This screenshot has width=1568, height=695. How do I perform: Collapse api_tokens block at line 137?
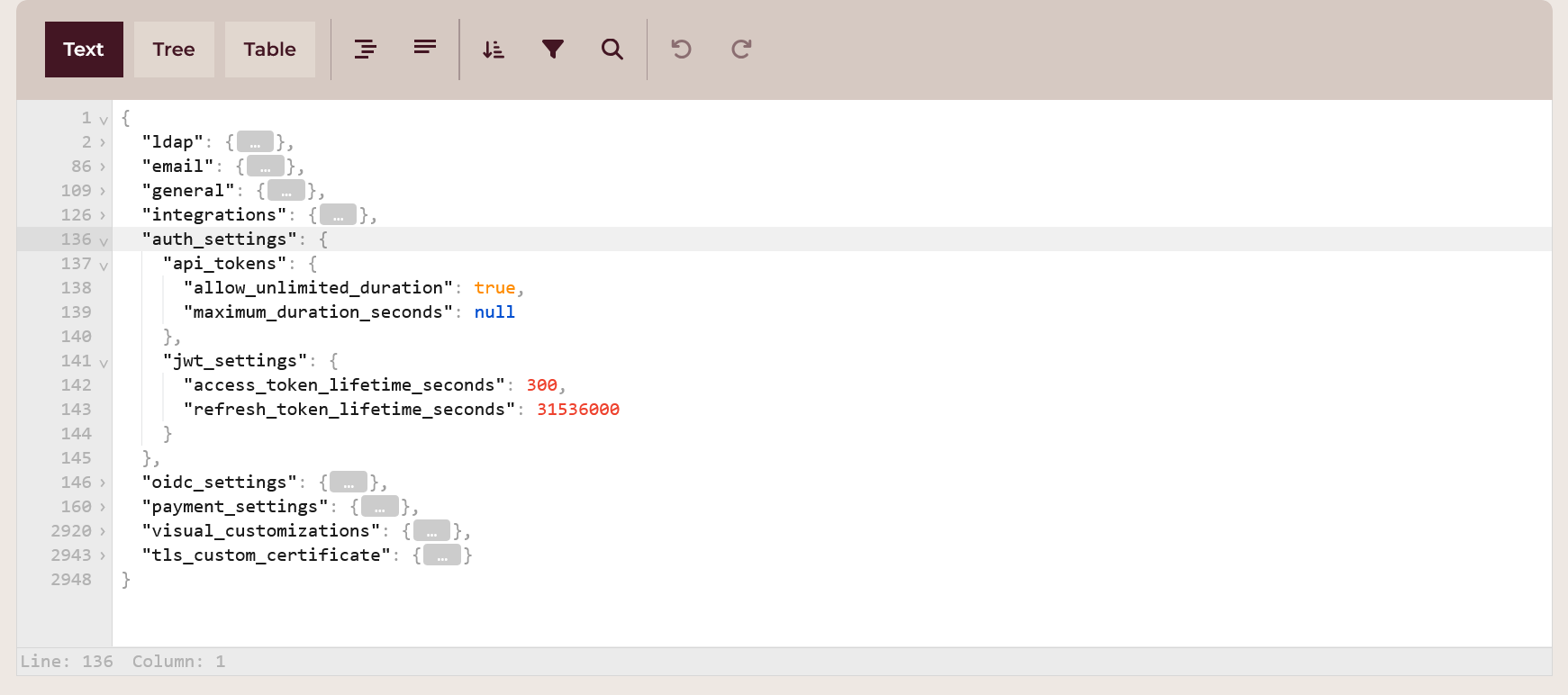tap(104, 265)
